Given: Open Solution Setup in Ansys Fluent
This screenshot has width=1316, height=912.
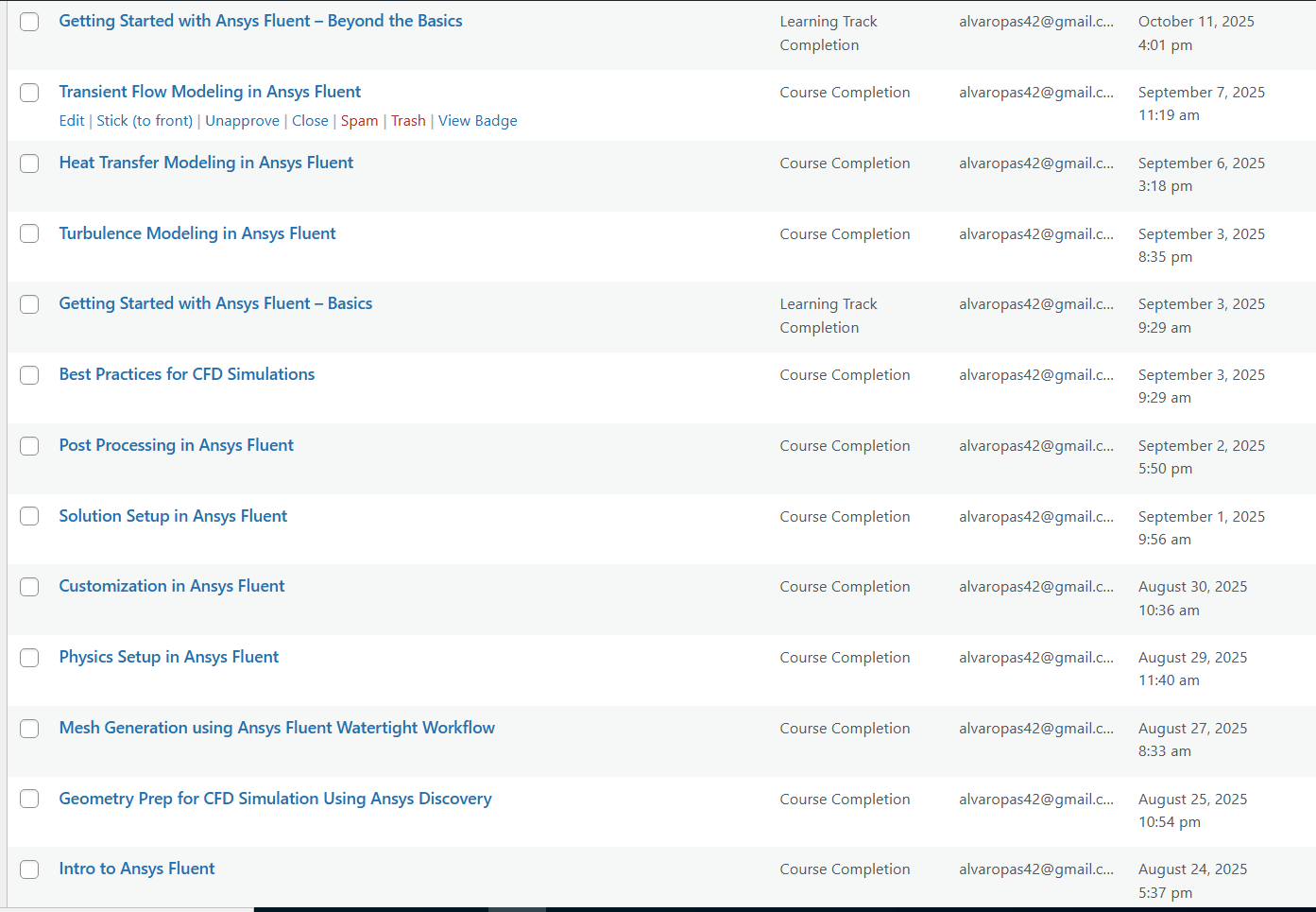Looking at the screenshot, I should (x=173, y=516).
